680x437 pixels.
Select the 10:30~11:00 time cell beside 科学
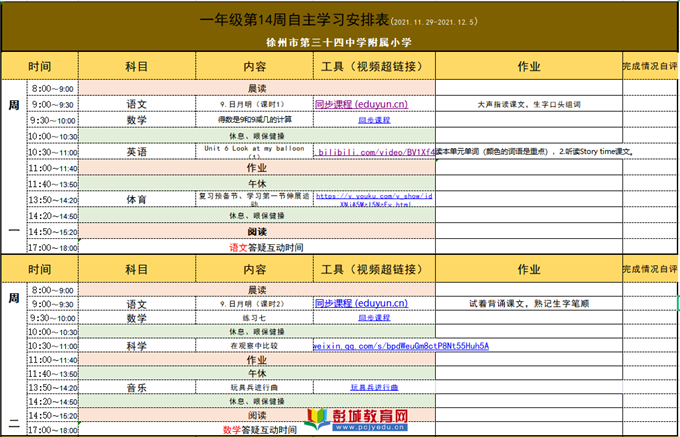pyautogui.click(x=52, y=346)
